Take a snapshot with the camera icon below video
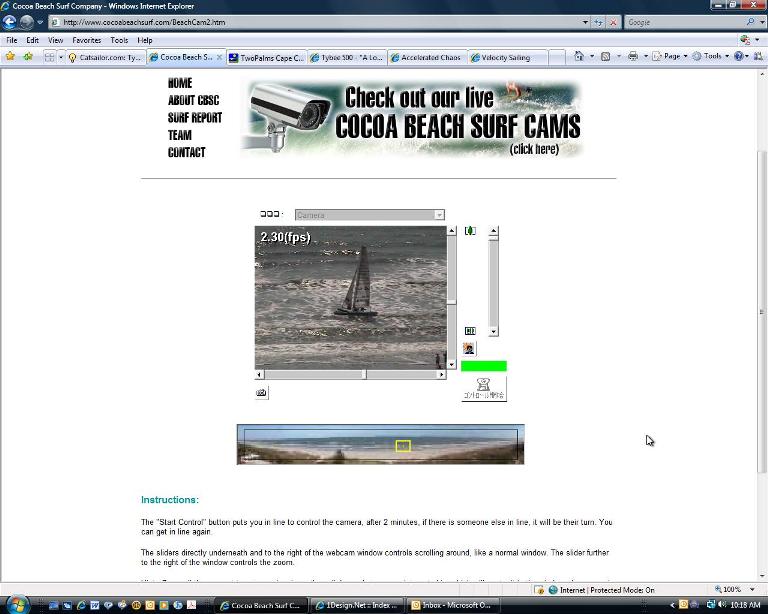The height and width of the screenshot is (614, 768). (262, 393)
